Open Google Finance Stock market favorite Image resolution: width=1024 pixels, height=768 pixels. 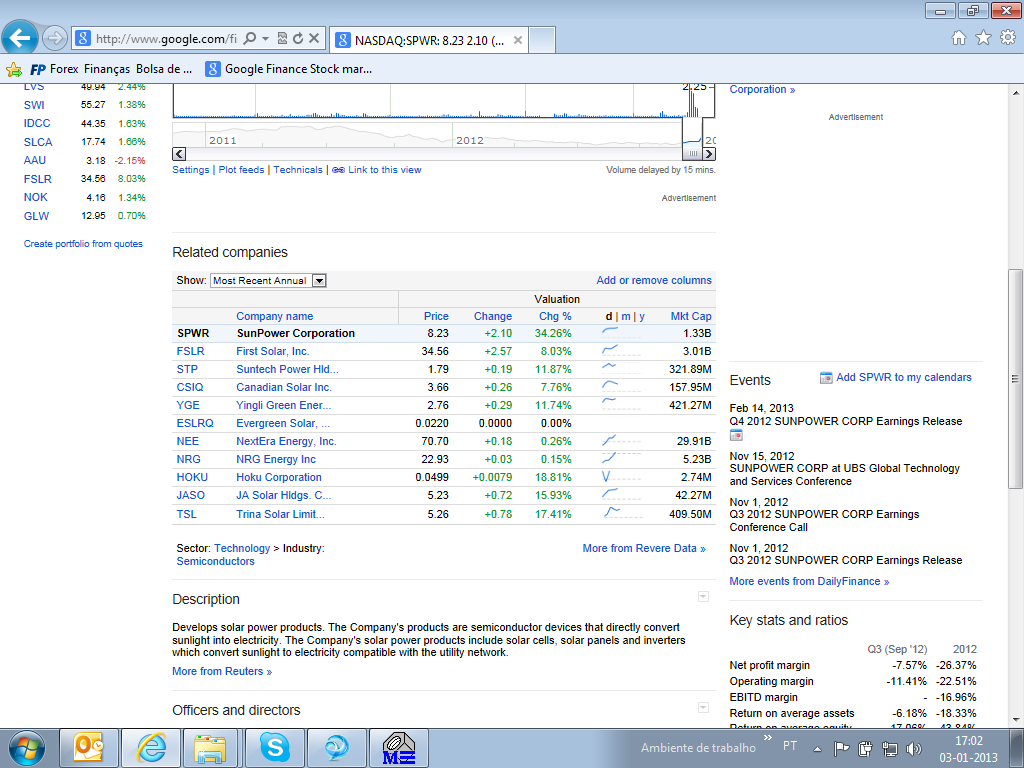point(289,69)
